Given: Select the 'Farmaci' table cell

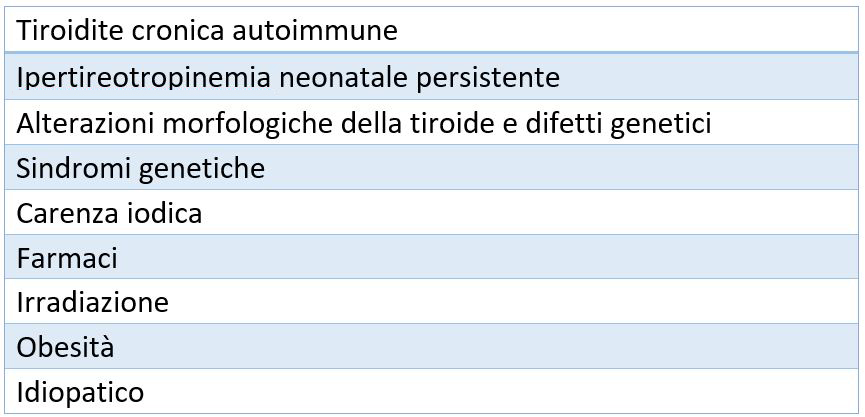Looking at the screenshot, I should click(x=432, y=258).
